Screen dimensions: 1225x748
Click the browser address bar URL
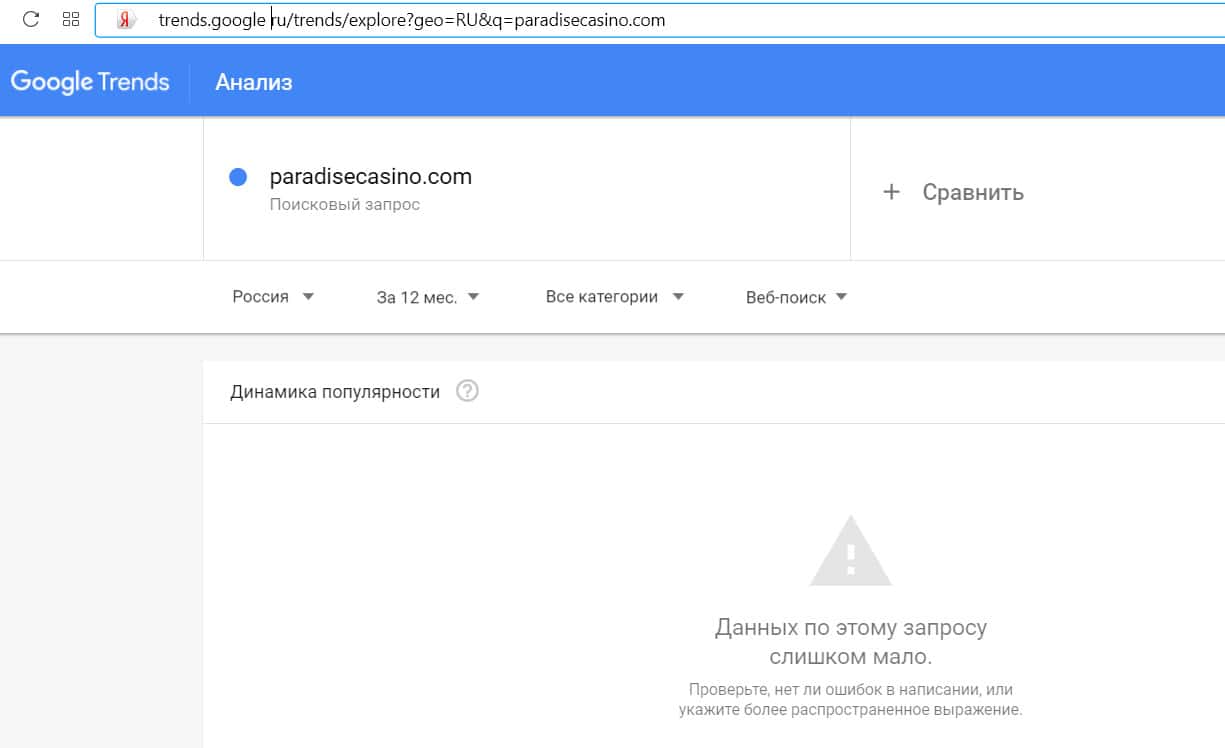[411, 20]
